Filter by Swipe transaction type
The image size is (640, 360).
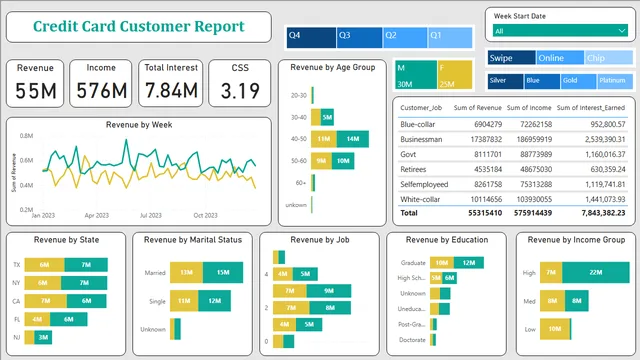pyautogui.click(x=511, y=58)
